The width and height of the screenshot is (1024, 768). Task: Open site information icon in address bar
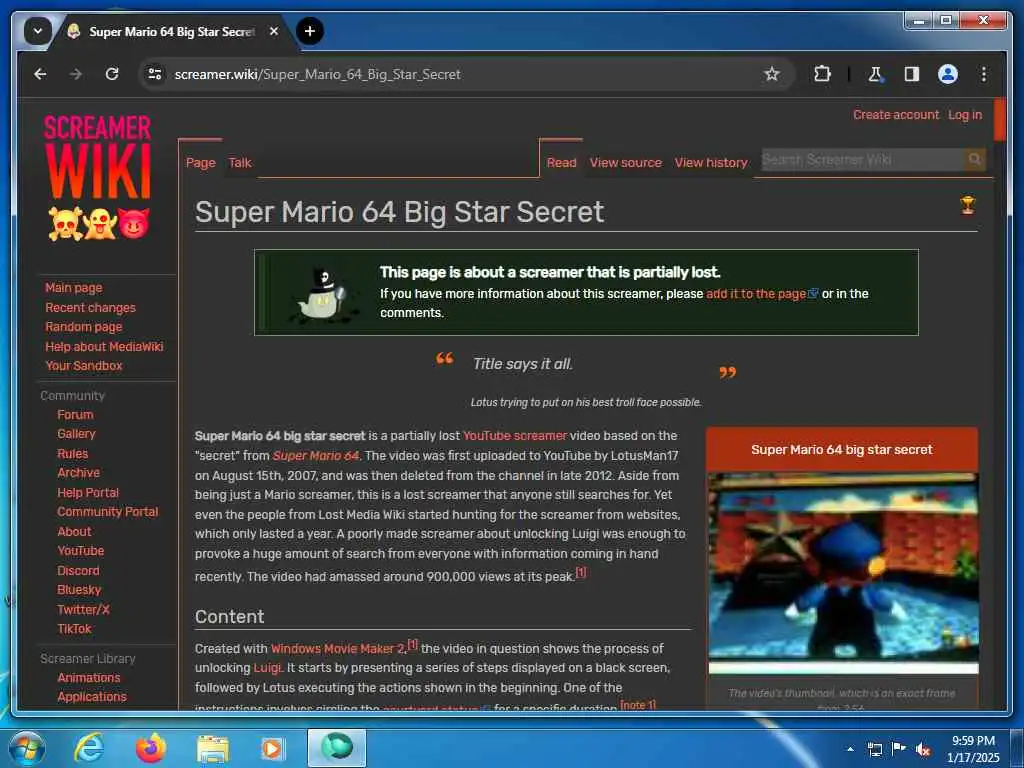tap(155, 74)
